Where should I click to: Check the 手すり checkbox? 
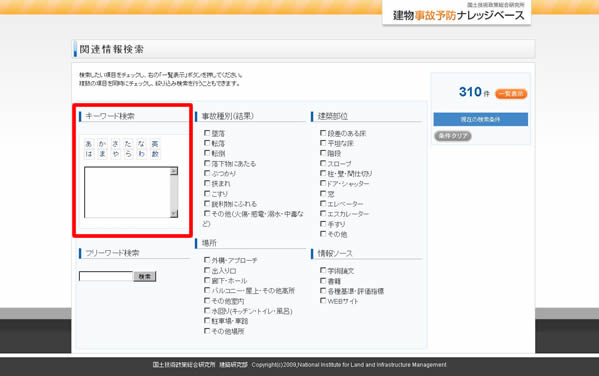323,224
